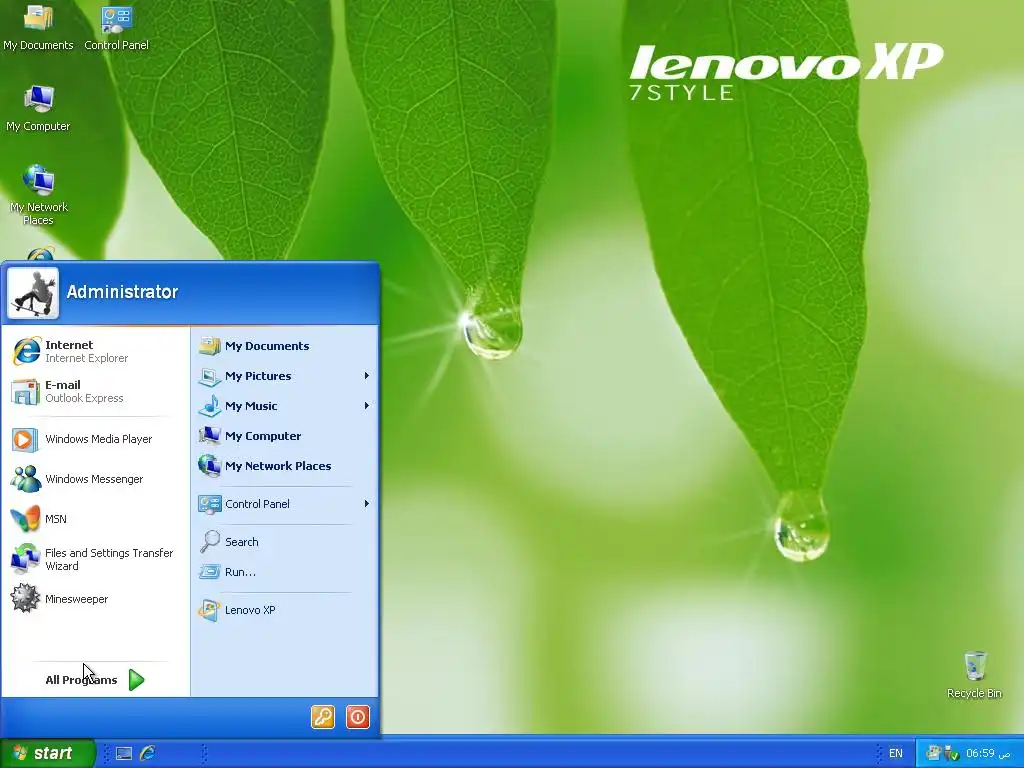Screen dimensions: 1024x768
Task: Open Control Panel desktop icon
Action: point(116,27)
